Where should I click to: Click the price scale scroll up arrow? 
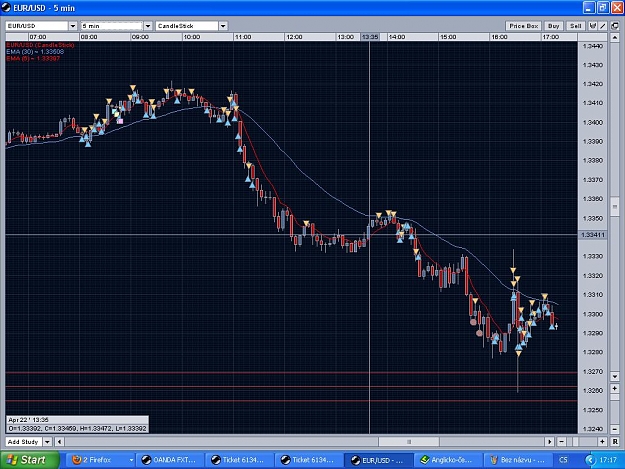614,38
